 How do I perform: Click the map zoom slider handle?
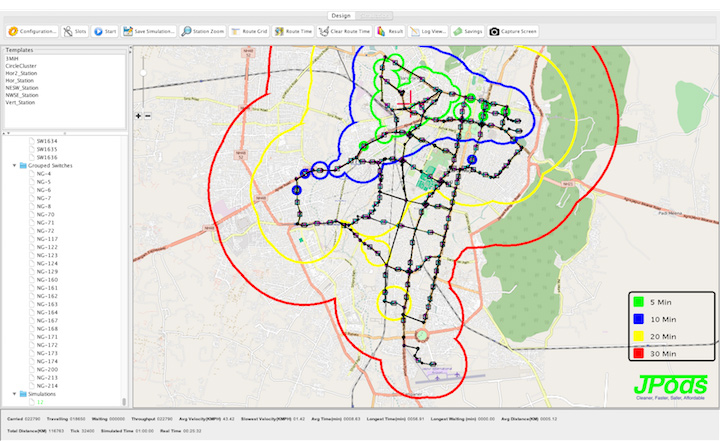point(144,72)
